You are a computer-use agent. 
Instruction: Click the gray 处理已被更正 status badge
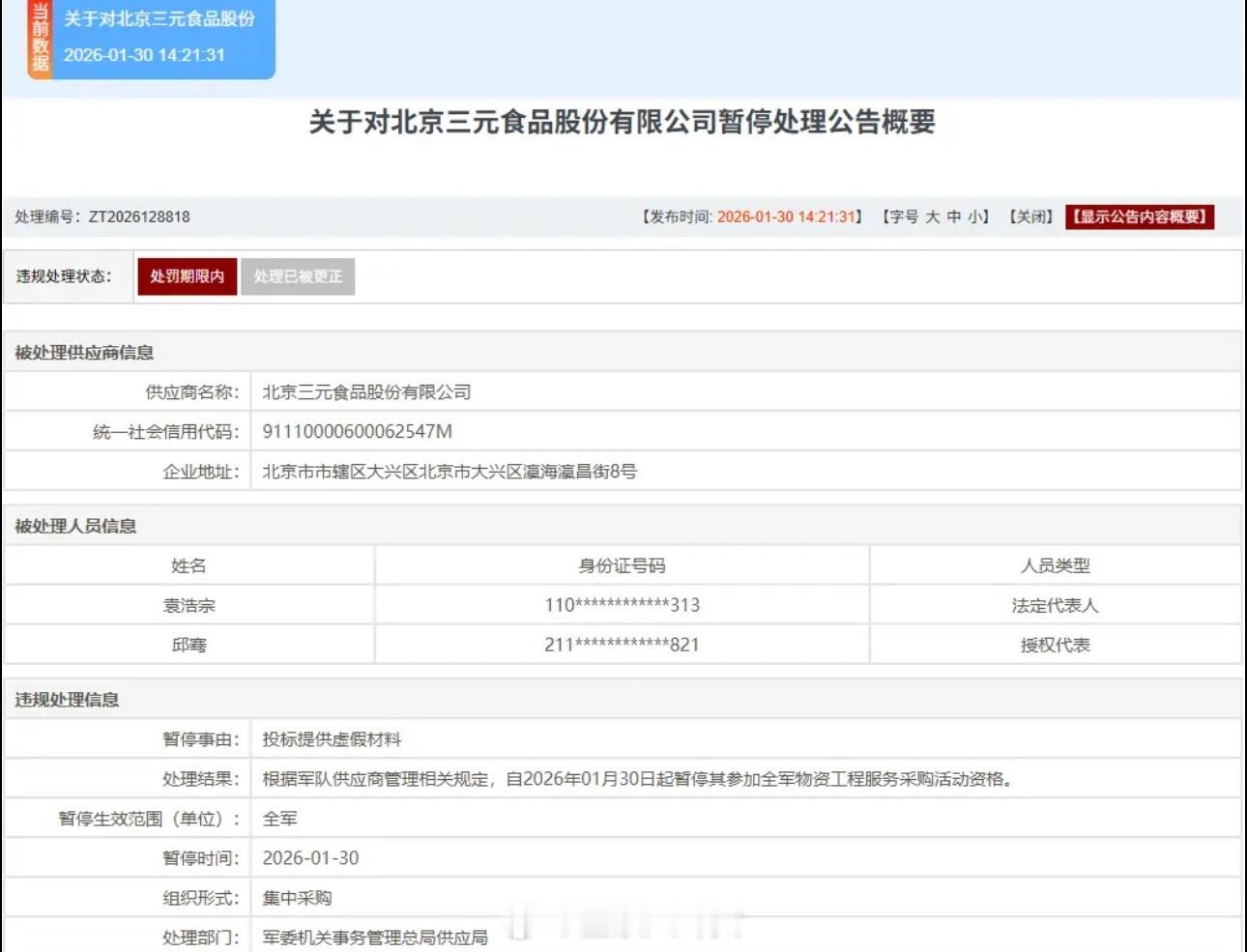(x=298, y=275)
